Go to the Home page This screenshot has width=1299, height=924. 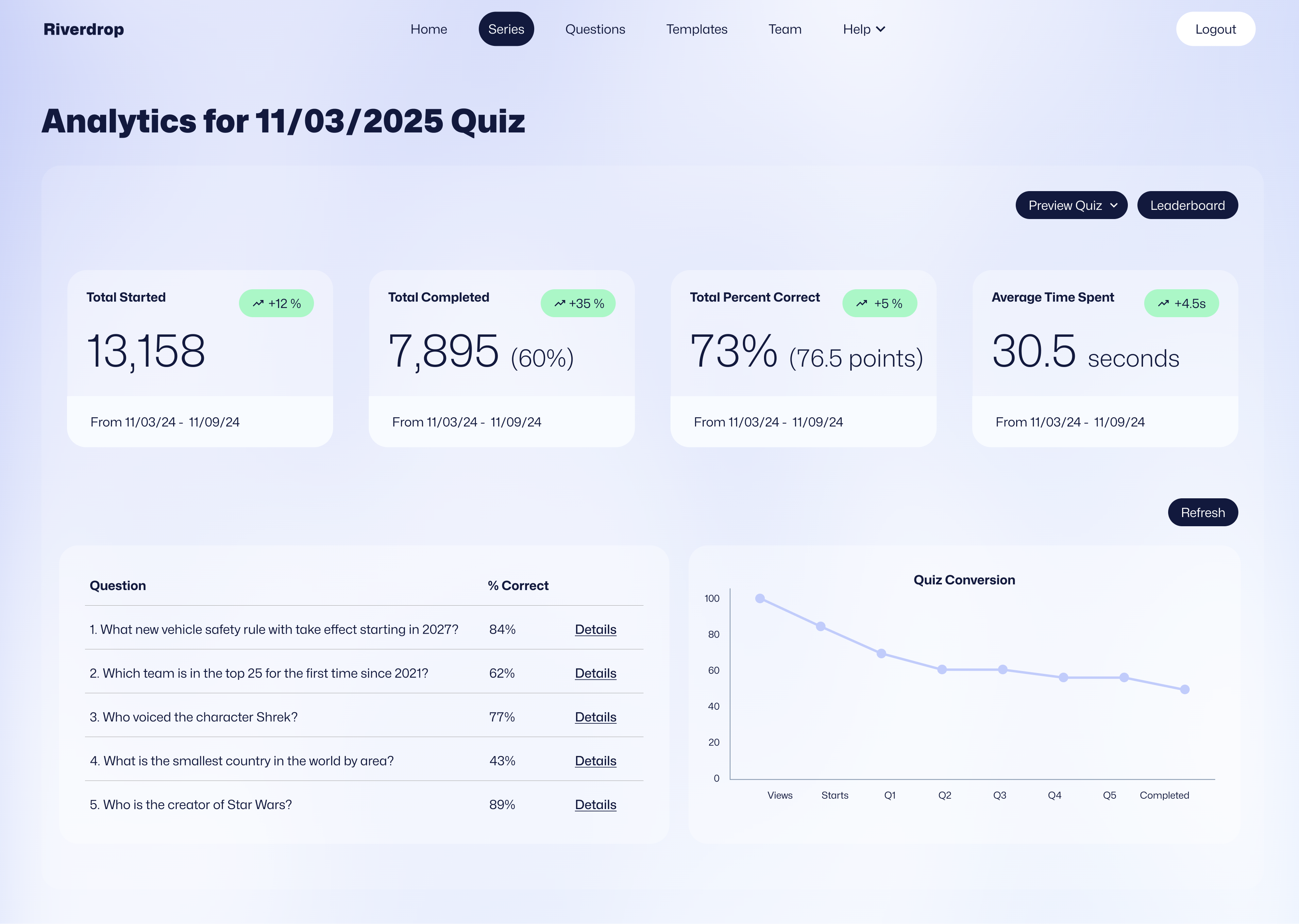pyautogui.click(x=428, y=29)
